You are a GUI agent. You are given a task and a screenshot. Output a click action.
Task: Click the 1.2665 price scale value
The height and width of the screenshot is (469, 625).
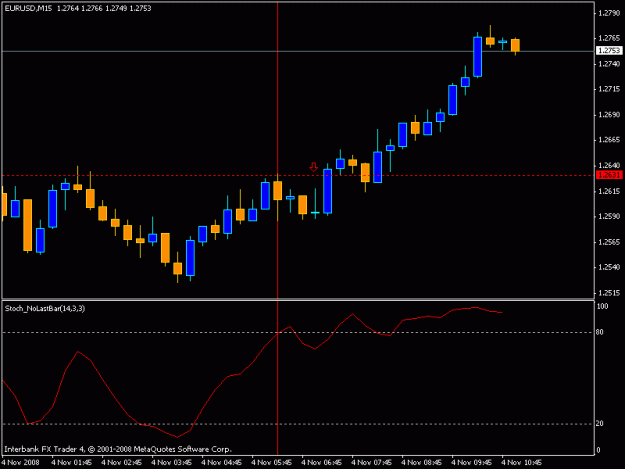pos(609,140)
